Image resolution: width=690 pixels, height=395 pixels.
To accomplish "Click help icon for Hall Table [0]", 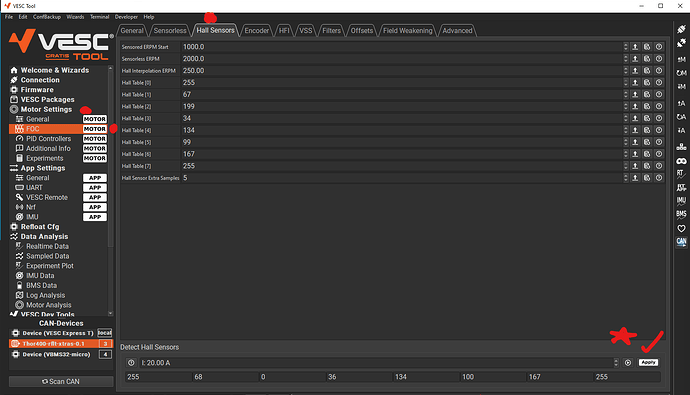I will pyautogui.click(x=659, y=82).
